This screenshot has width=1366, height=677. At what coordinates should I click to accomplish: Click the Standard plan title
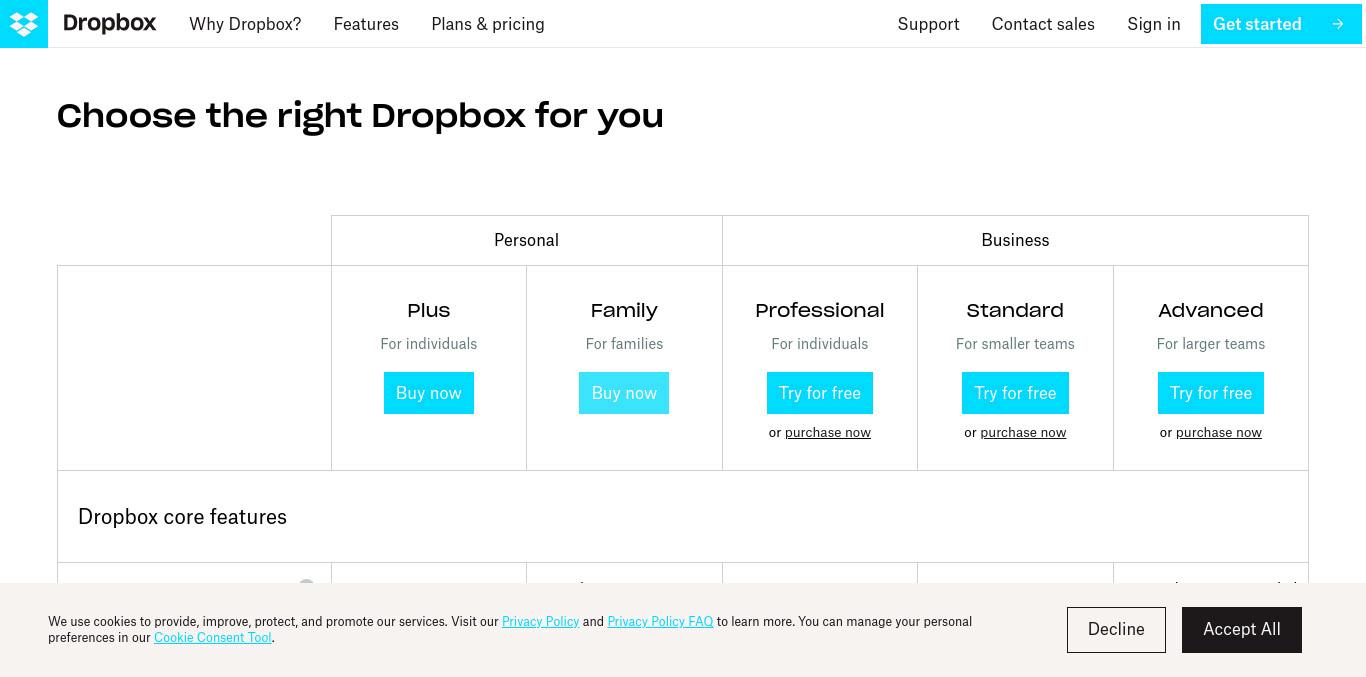coord(1015,311)
